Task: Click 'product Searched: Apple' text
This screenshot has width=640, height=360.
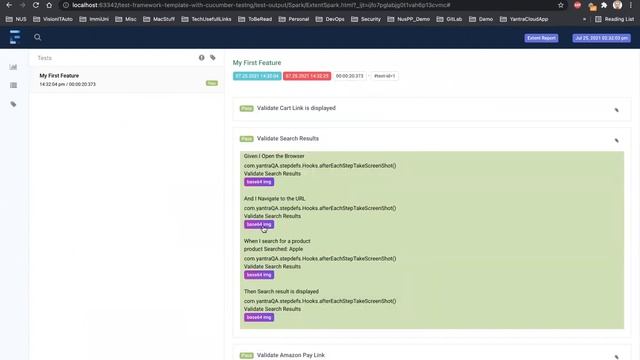Action: 273,249
